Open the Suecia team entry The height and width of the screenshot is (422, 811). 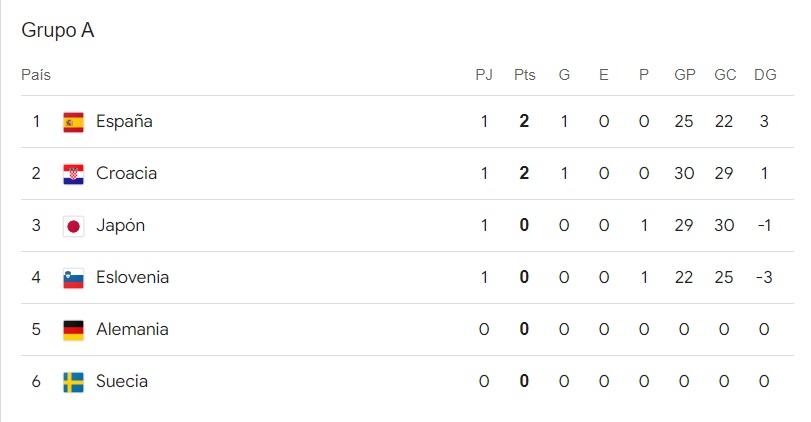pyautogui.click(x=122, y=382)
